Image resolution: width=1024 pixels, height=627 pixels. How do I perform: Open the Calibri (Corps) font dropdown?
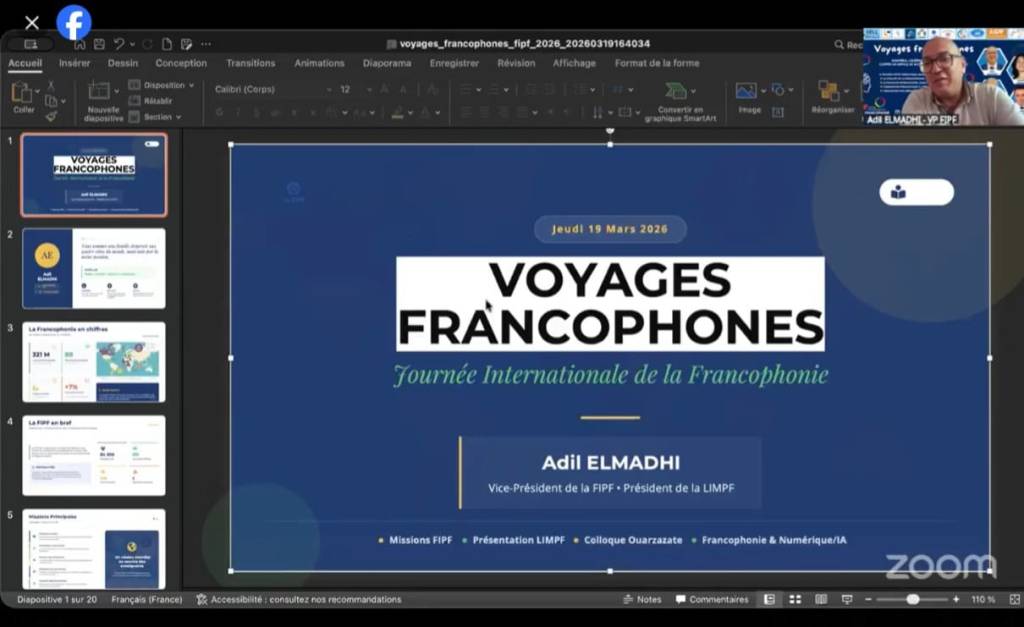coord(270,89)
